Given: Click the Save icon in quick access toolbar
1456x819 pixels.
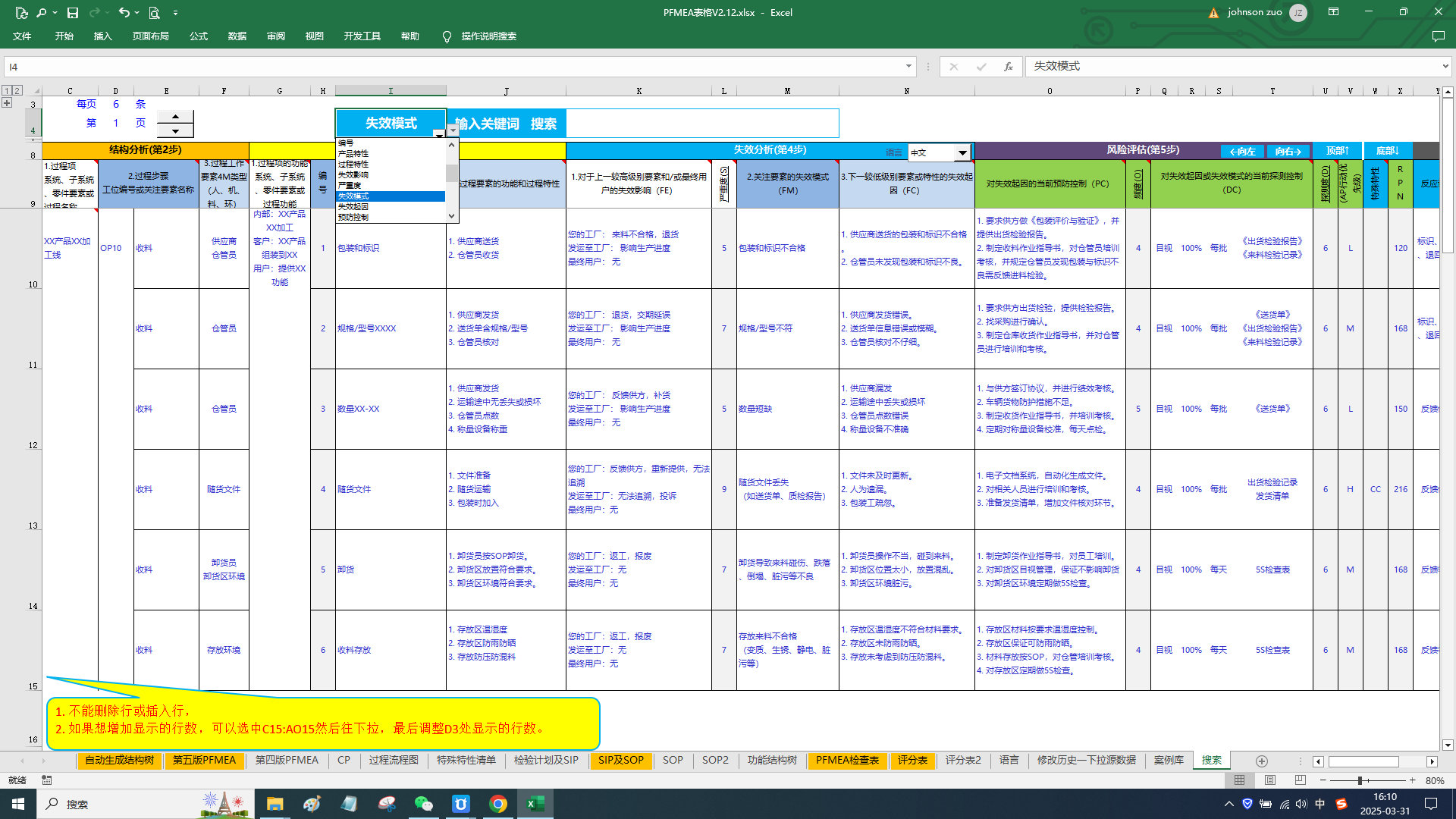Looking at the screenshot, I should click(73, 12).
